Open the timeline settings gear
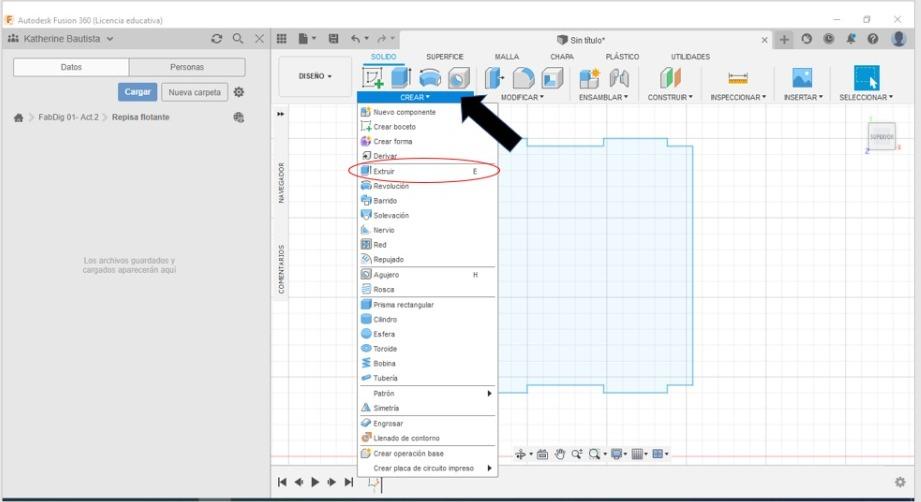Image resolution: width=921 pixels, height=502 pixels. tap(900, 482)
